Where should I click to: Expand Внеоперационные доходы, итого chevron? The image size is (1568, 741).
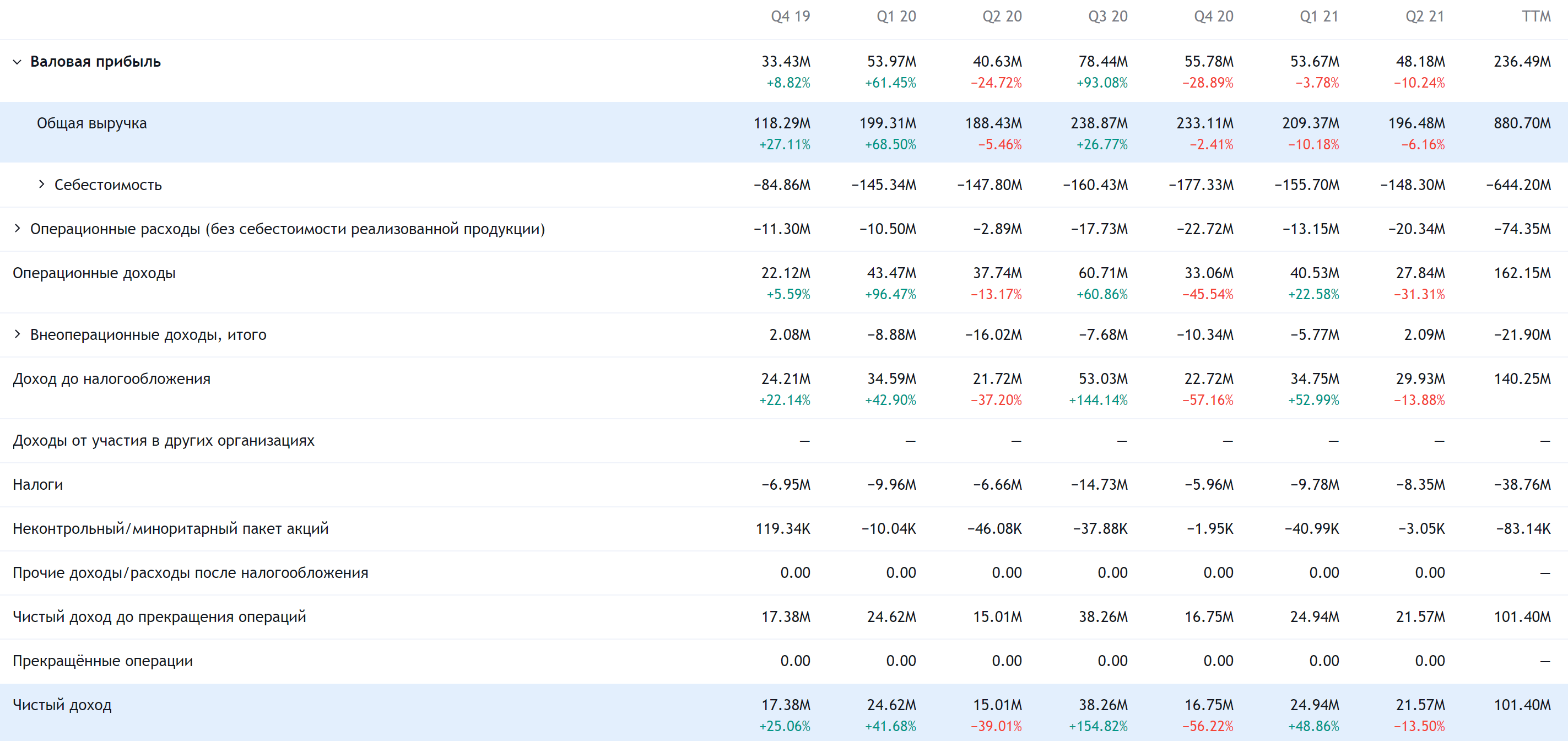(17, 334)
